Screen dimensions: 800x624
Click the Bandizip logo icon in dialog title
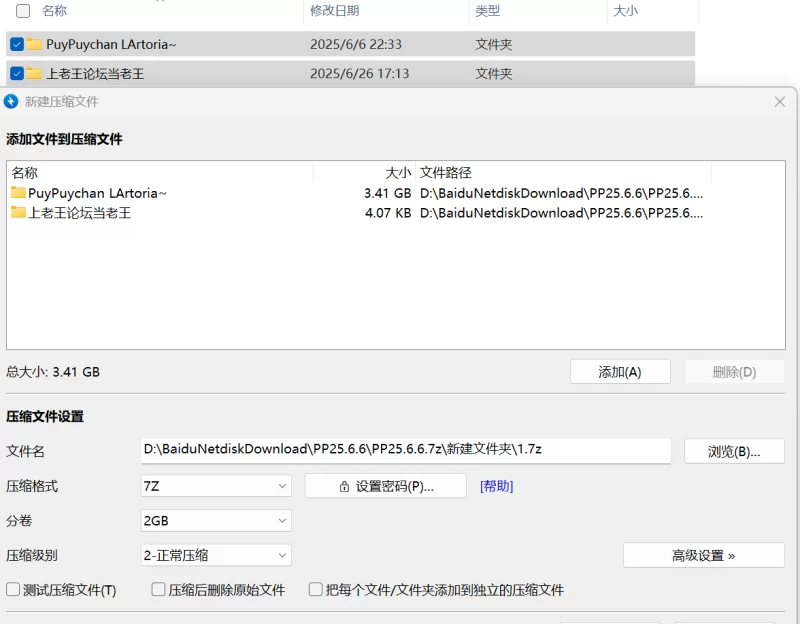tap(11, 102)
